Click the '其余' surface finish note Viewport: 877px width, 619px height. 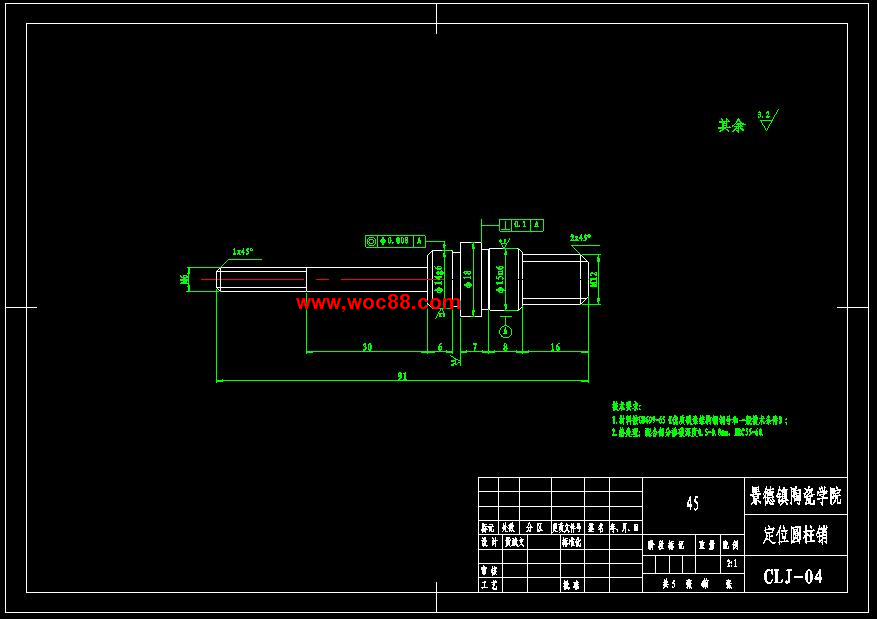point(732,125)
